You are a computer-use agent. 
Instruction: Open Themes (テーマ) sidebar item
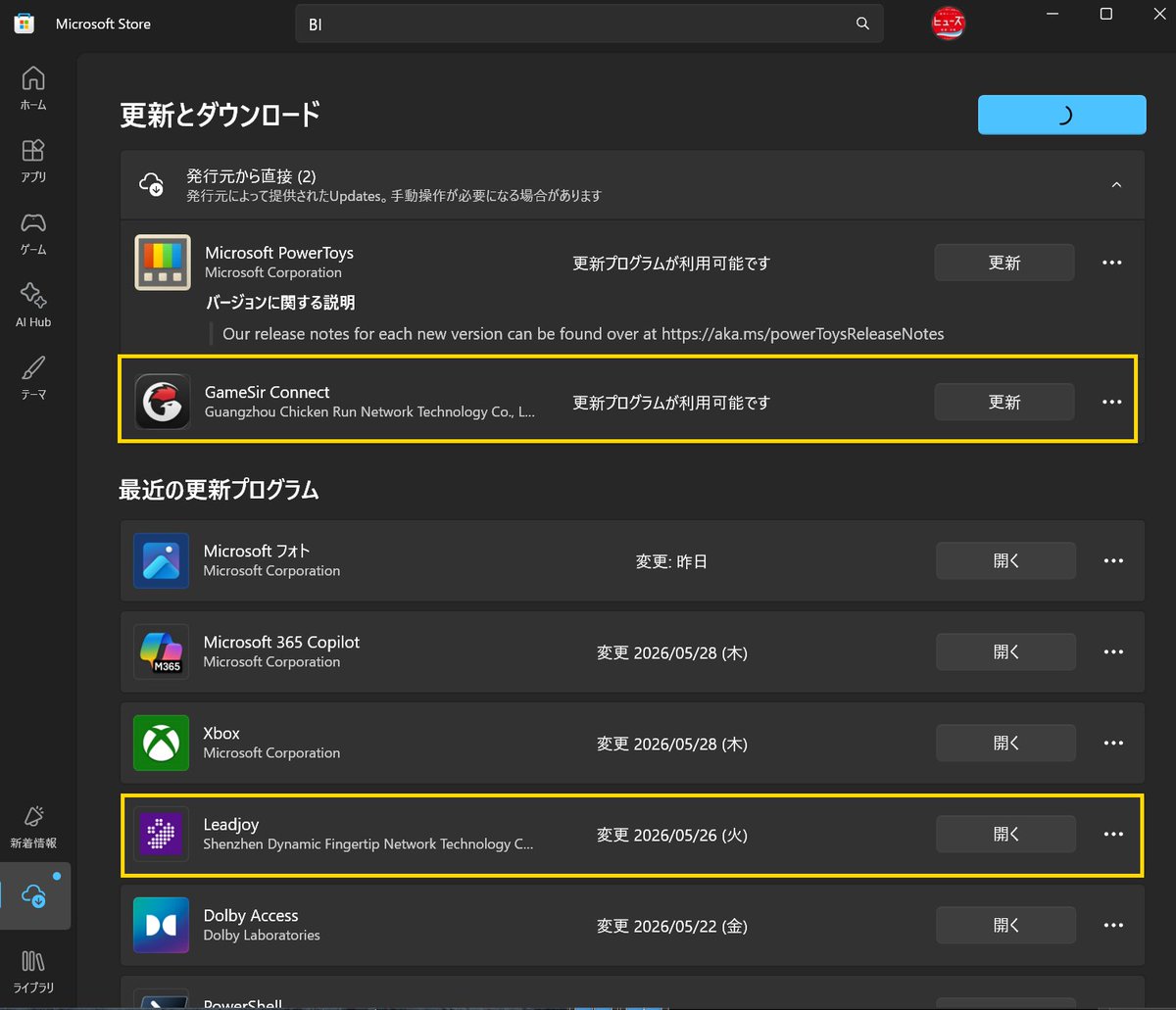33,378
